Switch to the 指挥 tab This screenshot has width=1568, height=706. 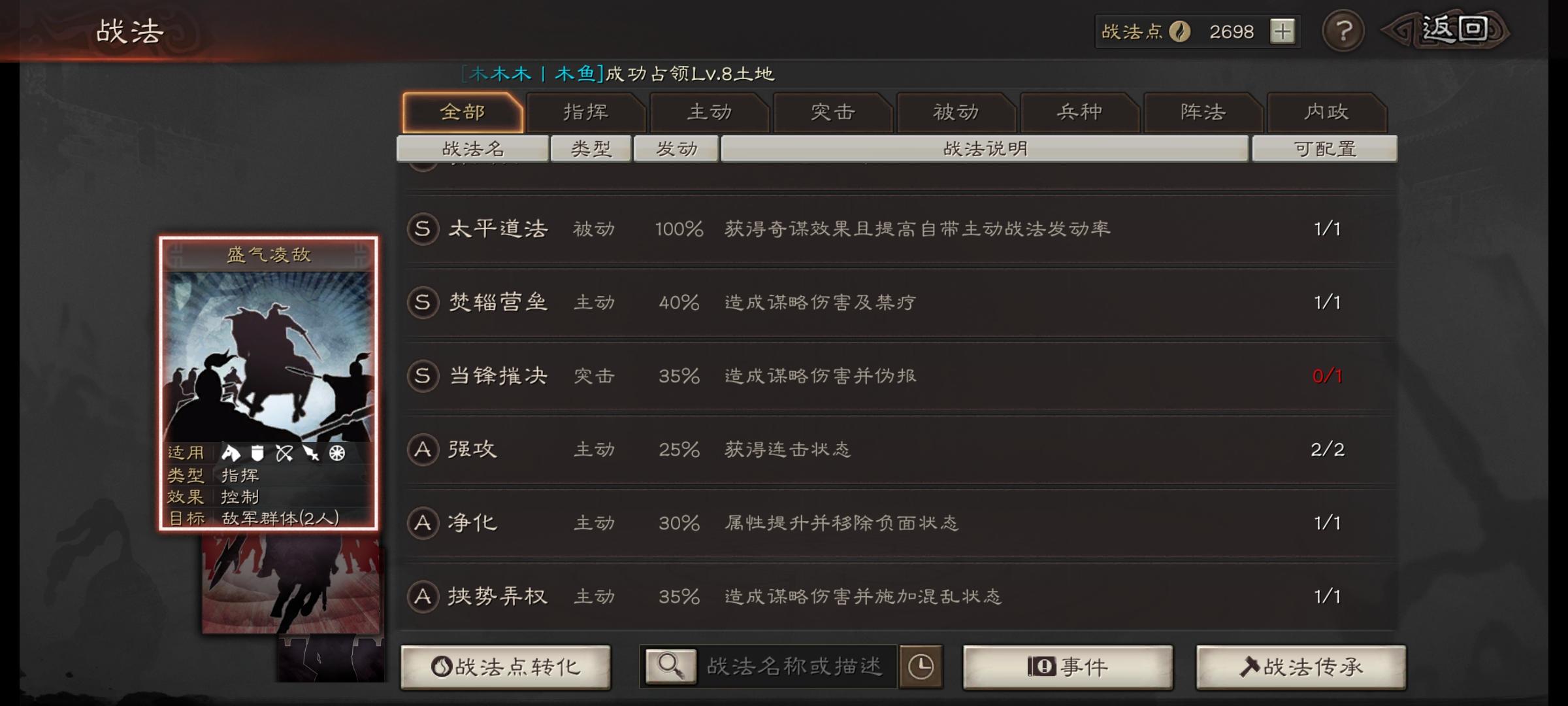pos(586,112)
